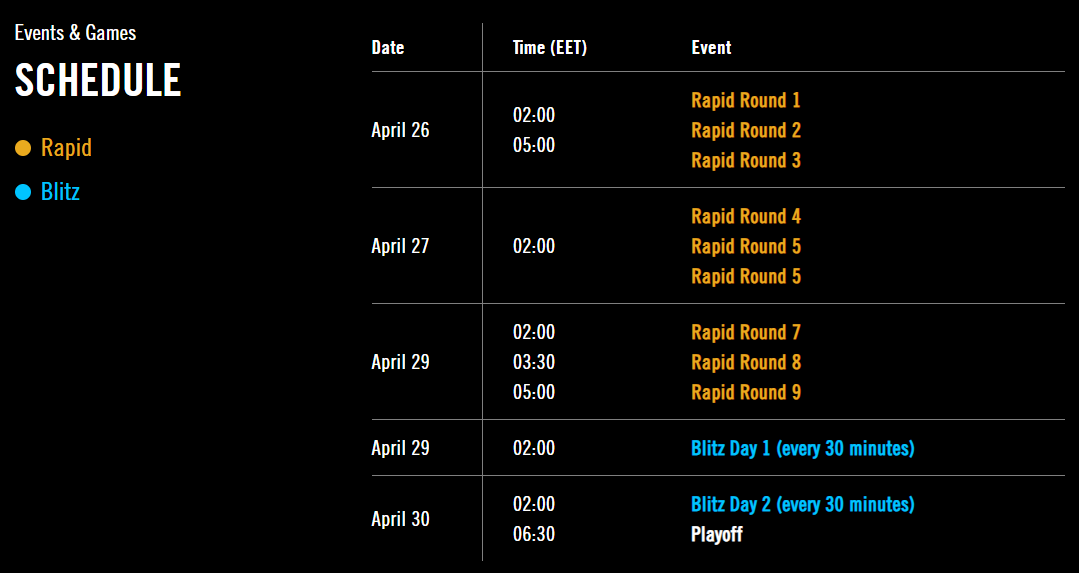Click the Time (EET) column header
Image resolution: width=1079 pixels, height=573 pixels.
tap(549, 47)
